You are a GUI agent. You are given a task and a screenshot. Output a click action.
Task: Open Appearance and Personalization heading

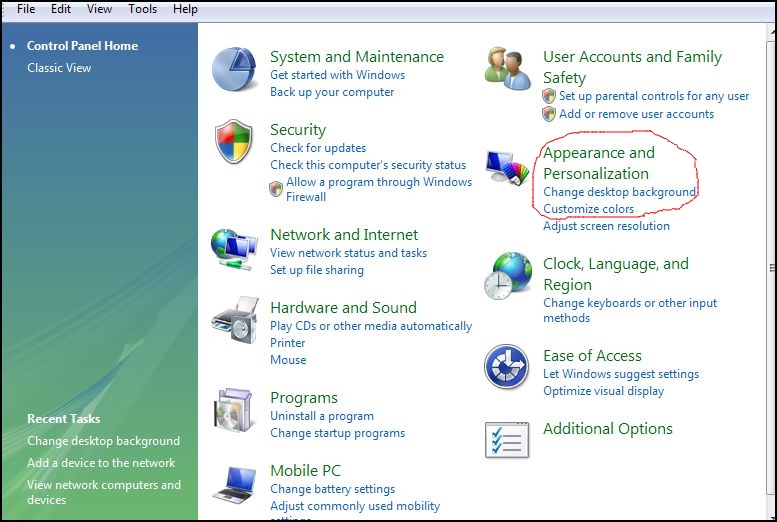[599, 163]
